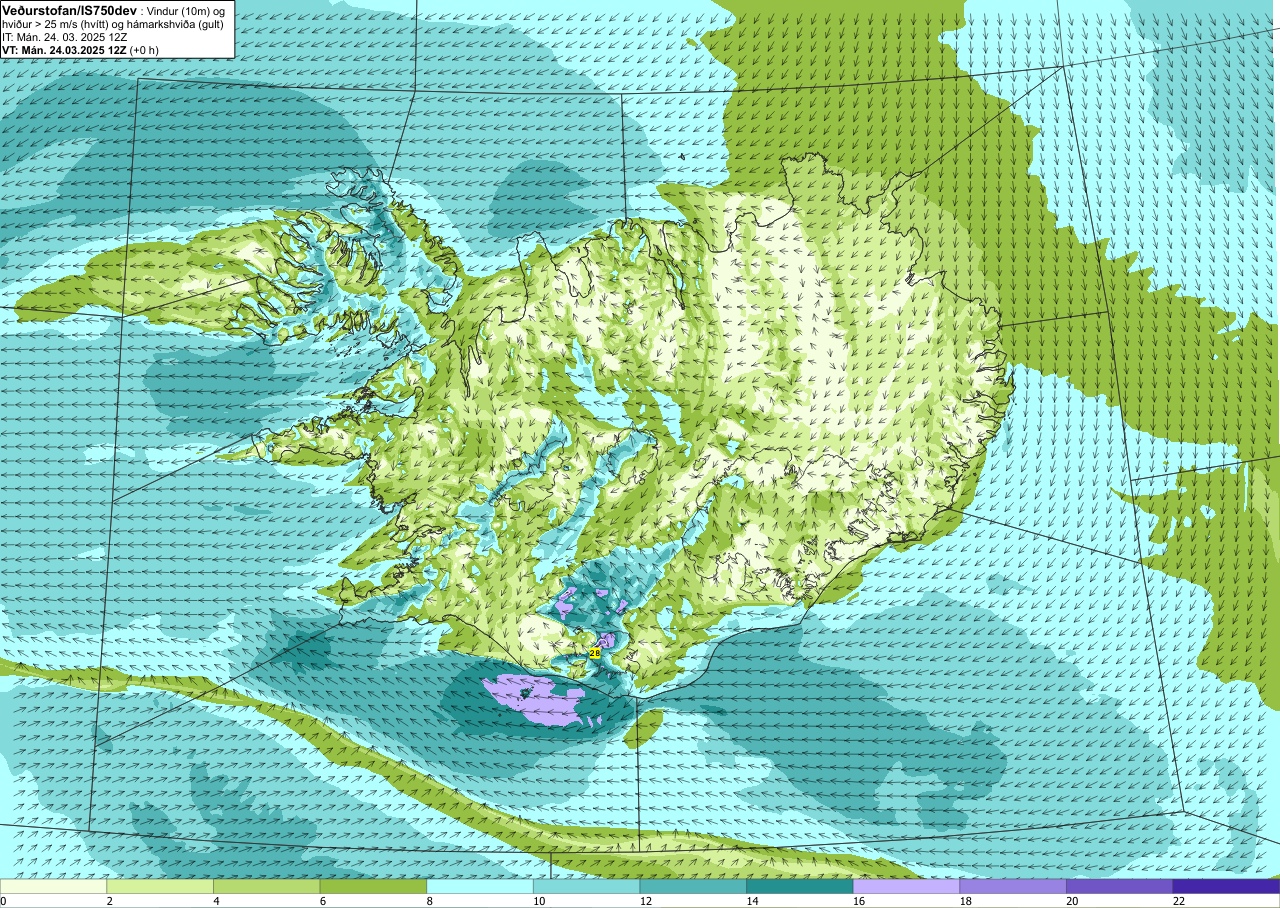Click the 8–10 m/s pale cyan swatch

[x=480, y=886]
